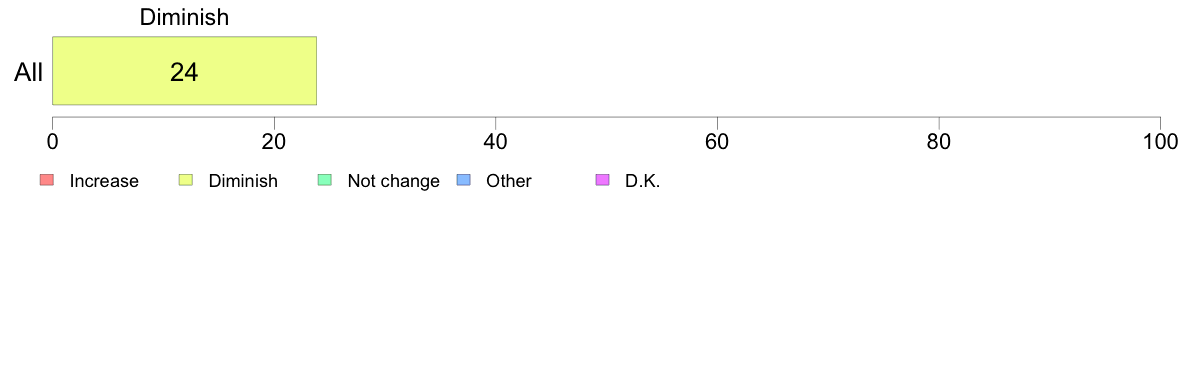Click the axis tick labeled 20
Image resolution: width=1188 pixels, height=368 pixels.
(274, 141)
